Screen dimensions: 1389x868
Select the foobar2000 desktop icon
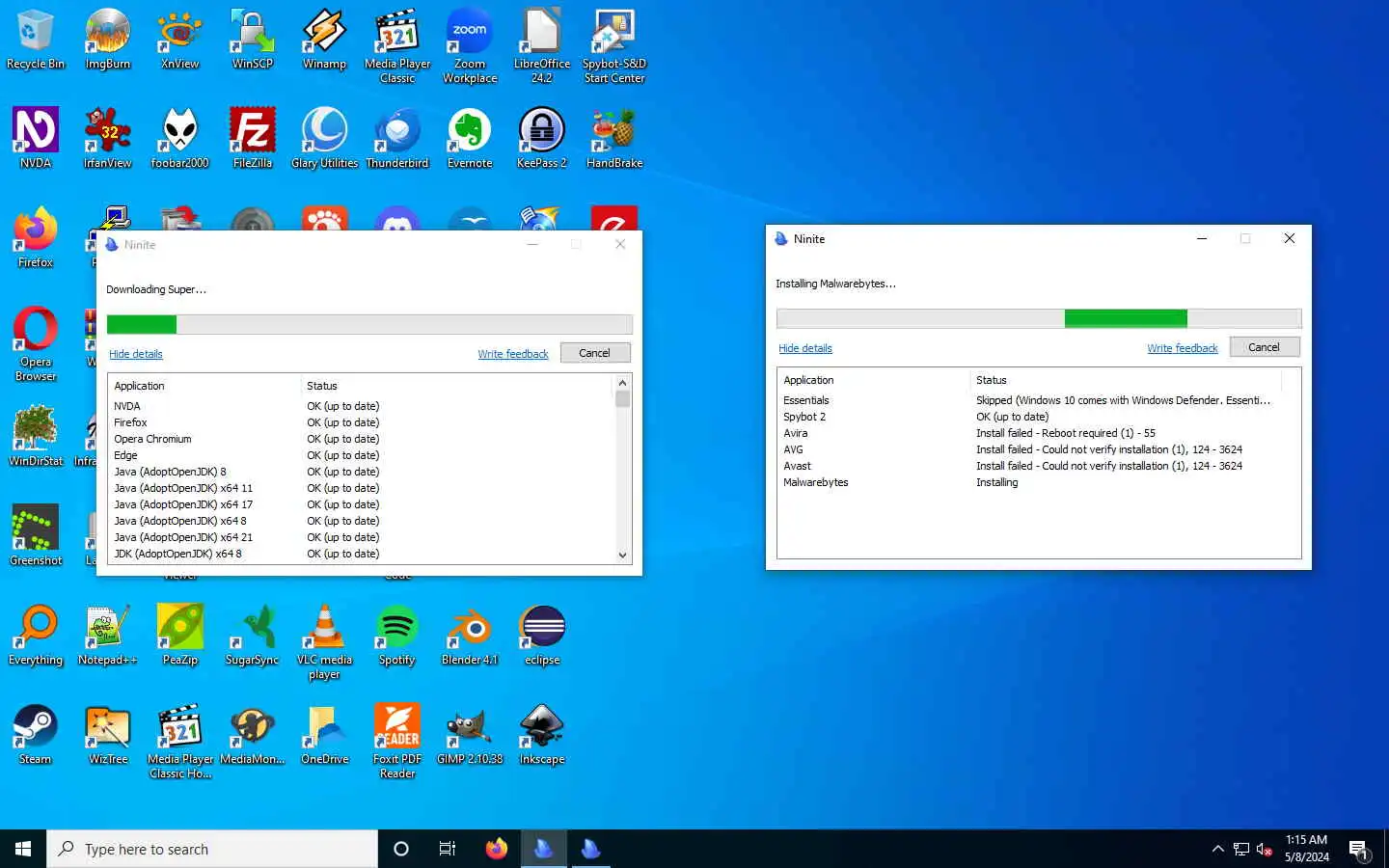(x=179, y=138)
